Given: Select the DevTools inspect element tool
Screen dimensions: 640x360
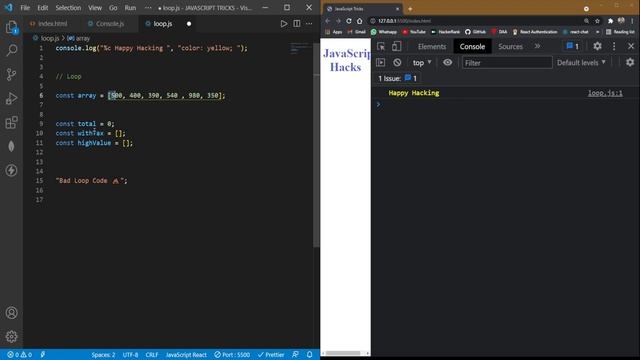Looking at the screenshot, I should (381, 46).
